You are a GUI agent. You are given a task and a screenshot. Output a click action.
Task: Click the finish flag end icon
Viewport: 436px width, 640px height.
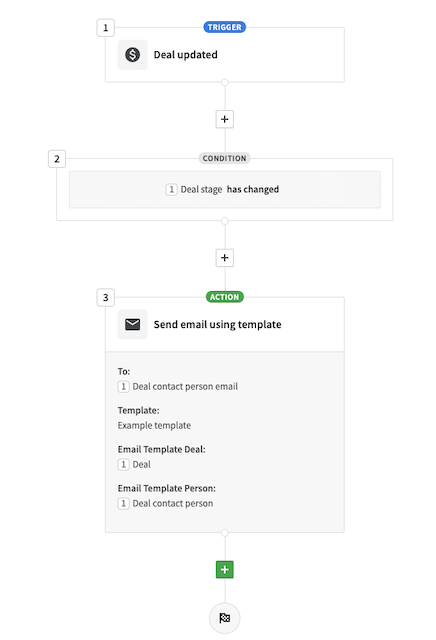(x=225, y=618)
